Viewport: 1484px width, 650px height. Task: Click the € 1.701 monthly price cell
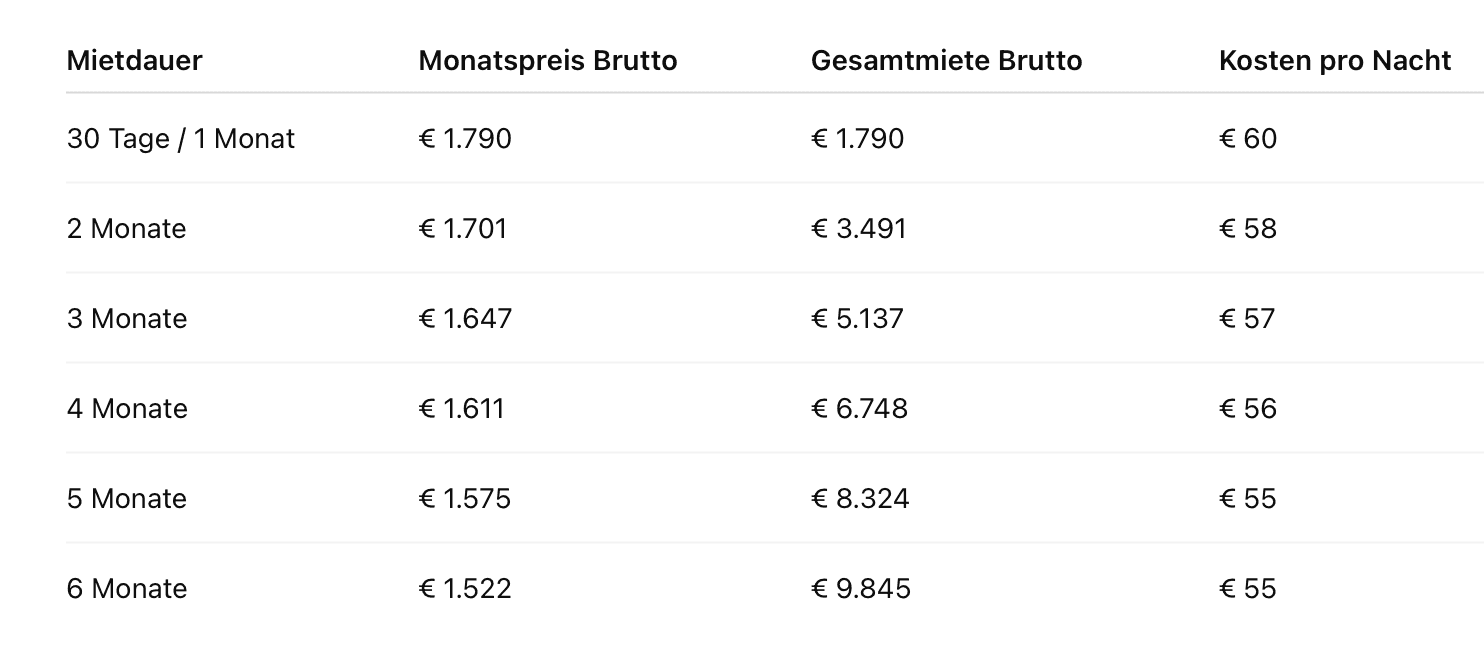click(x=463, y=229)
